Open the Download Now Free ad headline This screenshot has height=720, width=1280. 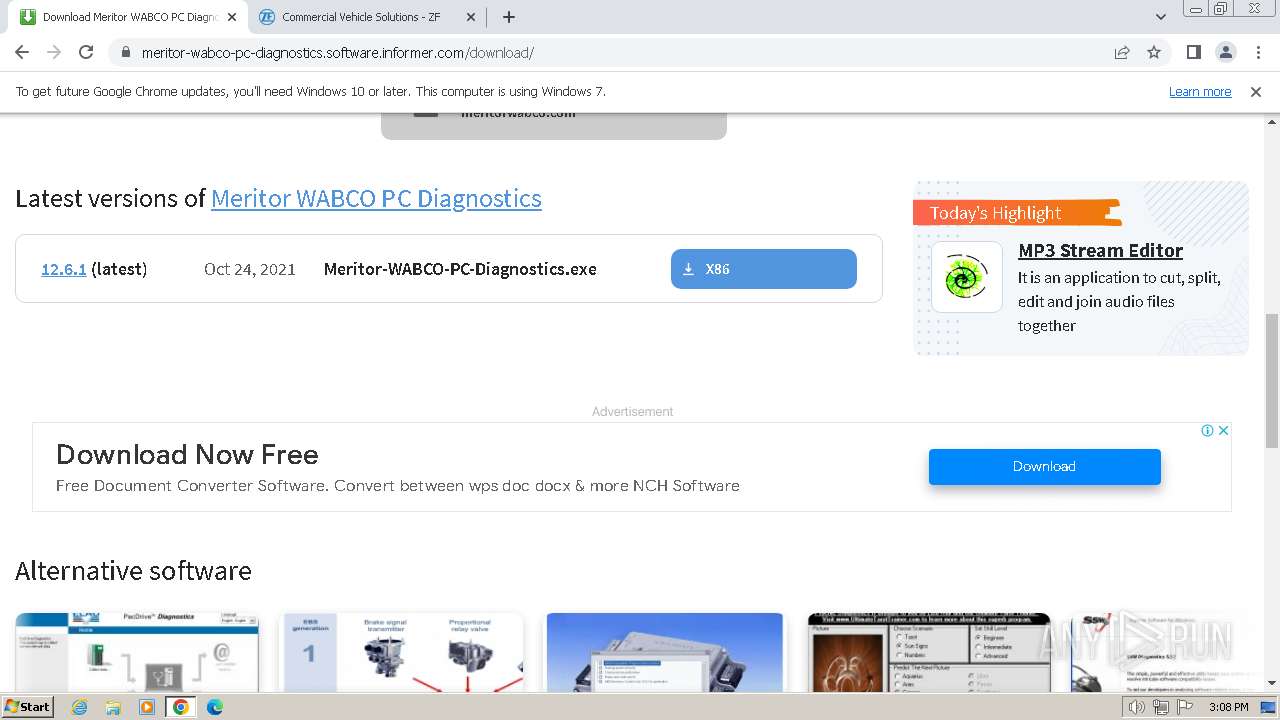point(187,455)
